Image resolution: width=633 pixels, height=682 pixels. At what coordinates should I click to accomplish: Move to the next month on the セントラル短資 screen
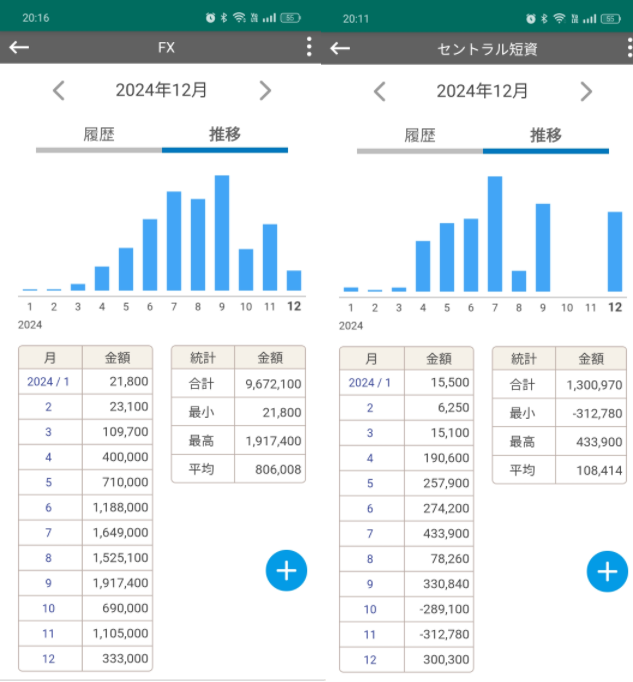(x=586, y=92)
